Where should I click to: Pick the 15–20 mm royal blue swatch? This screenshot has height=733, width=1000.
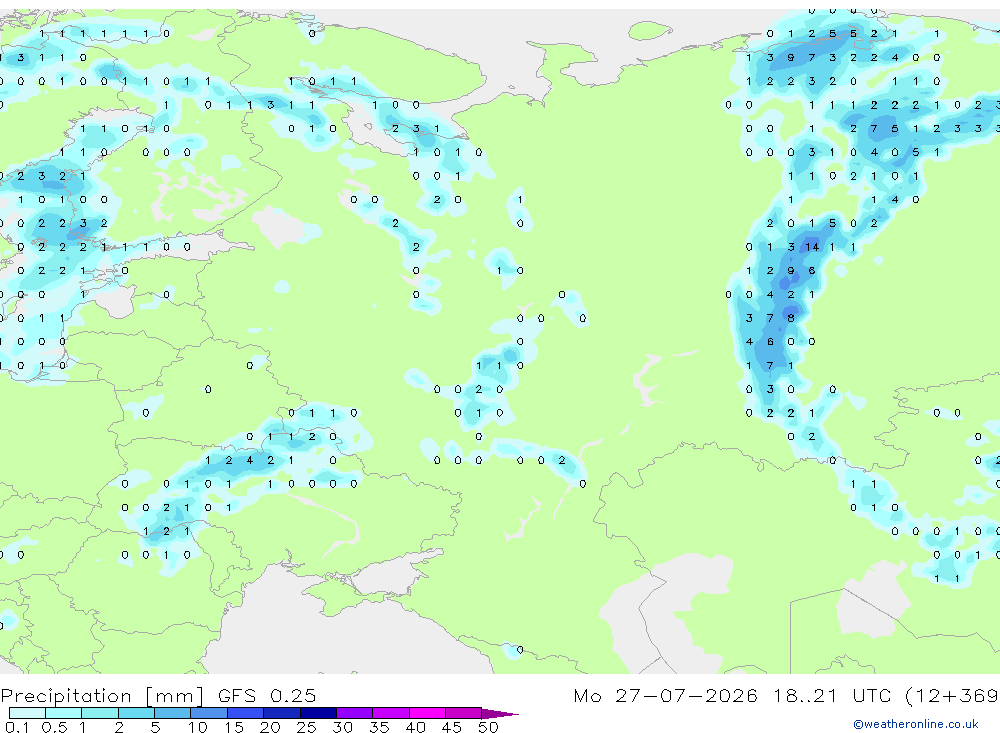click(246, 713)
